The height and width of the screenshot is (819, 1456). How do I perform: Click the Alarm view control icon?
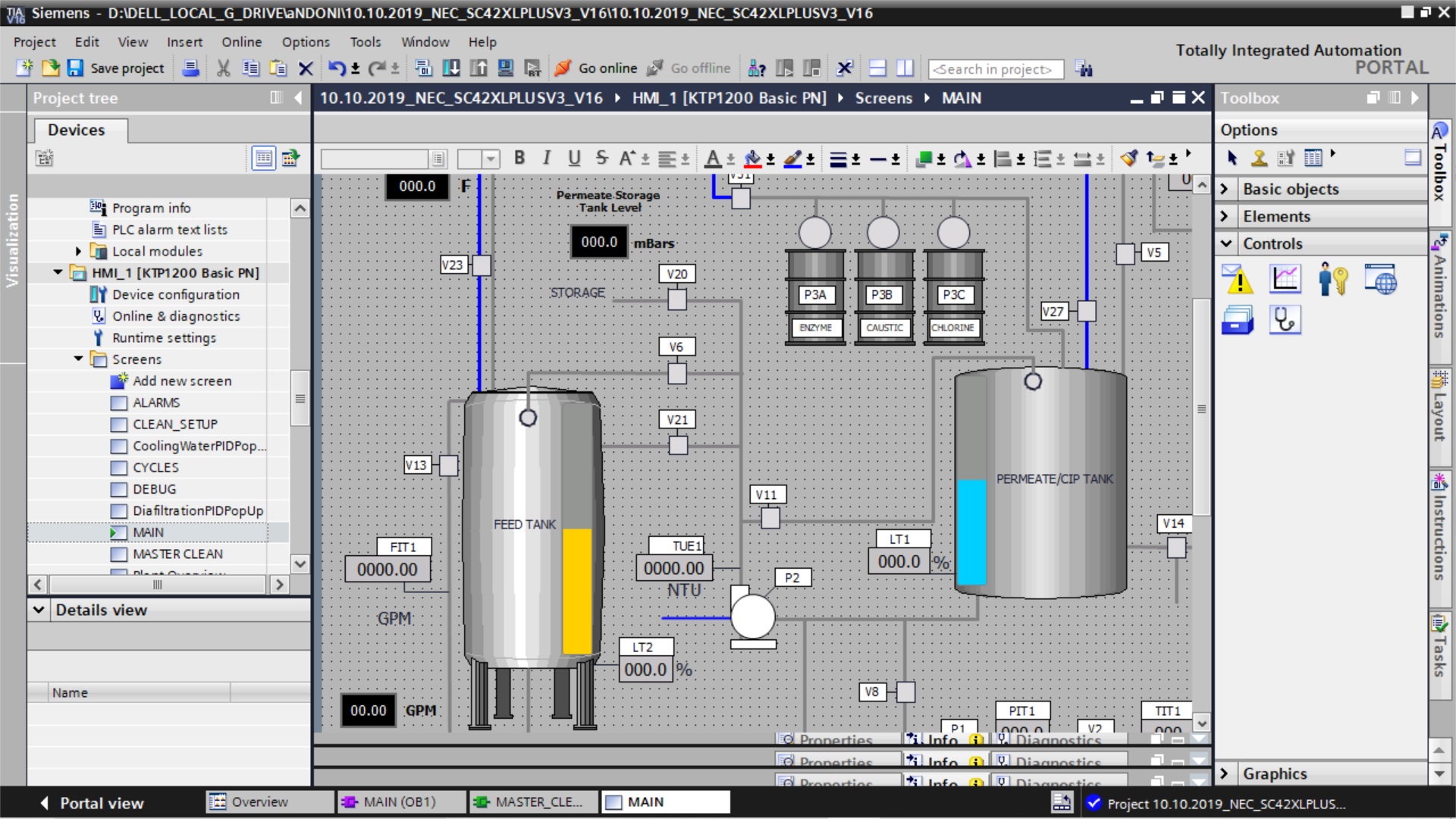[x=1237, y=279]
